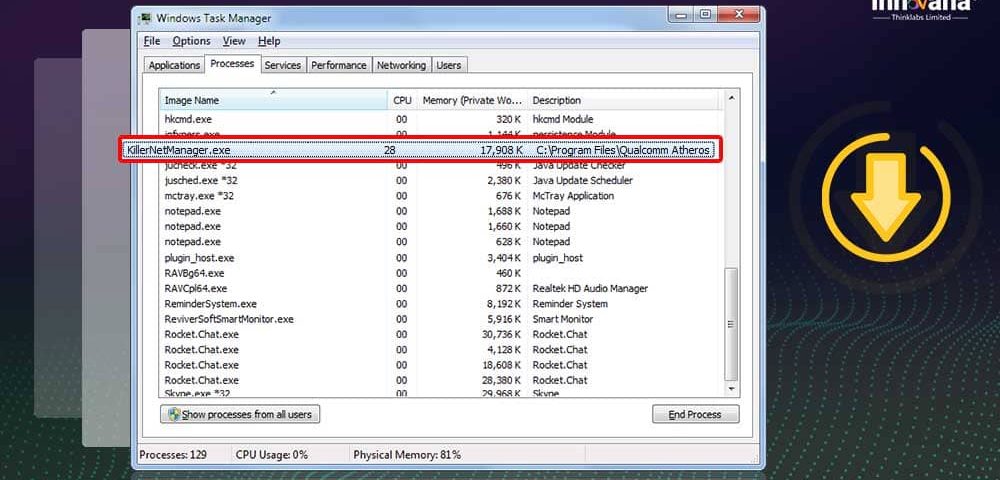Click the scrollbar up arrow
1000x480 pixels.
coord(732,98)
